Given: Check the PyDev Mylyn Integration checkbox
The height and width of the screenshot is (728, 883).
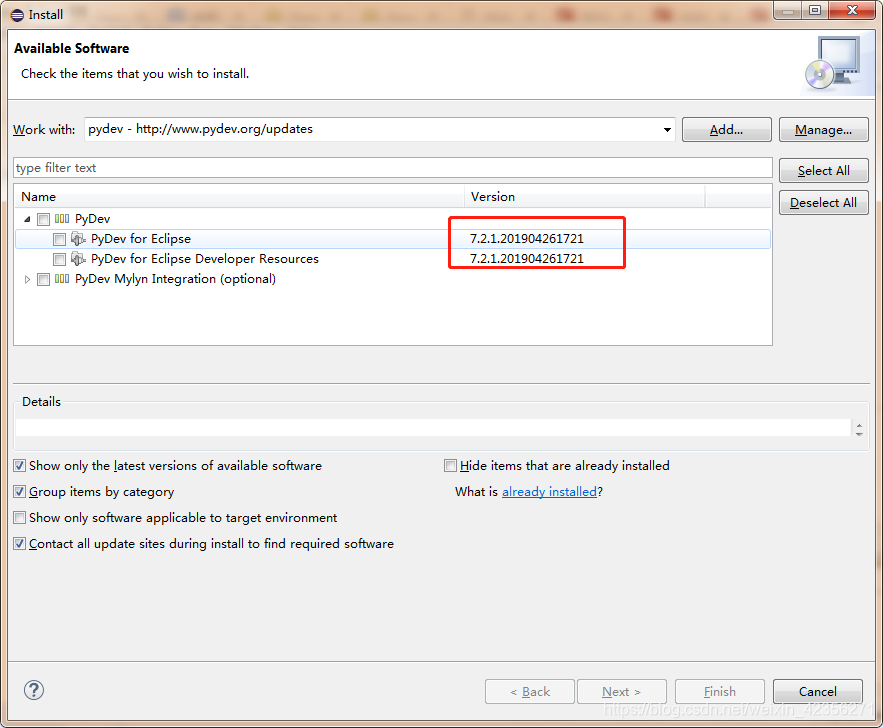Looking at the screenshot, I should (43, 279).
